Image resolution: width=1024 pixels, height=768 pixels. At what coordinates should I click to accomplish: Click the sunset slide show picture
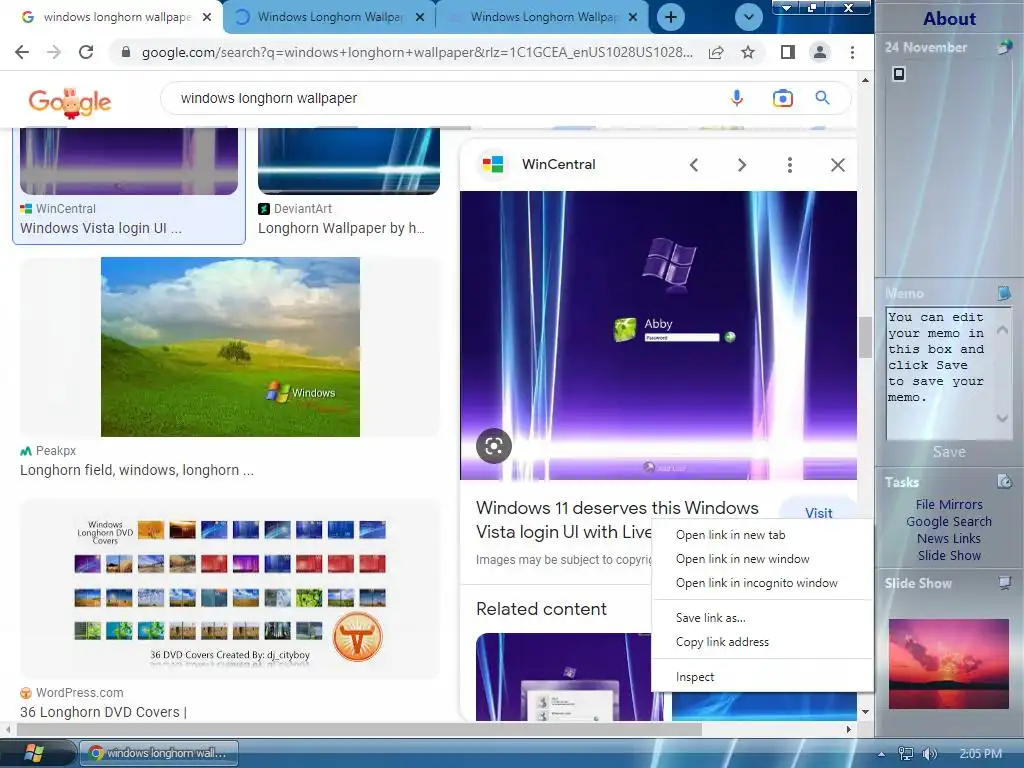tap(948, 664)
